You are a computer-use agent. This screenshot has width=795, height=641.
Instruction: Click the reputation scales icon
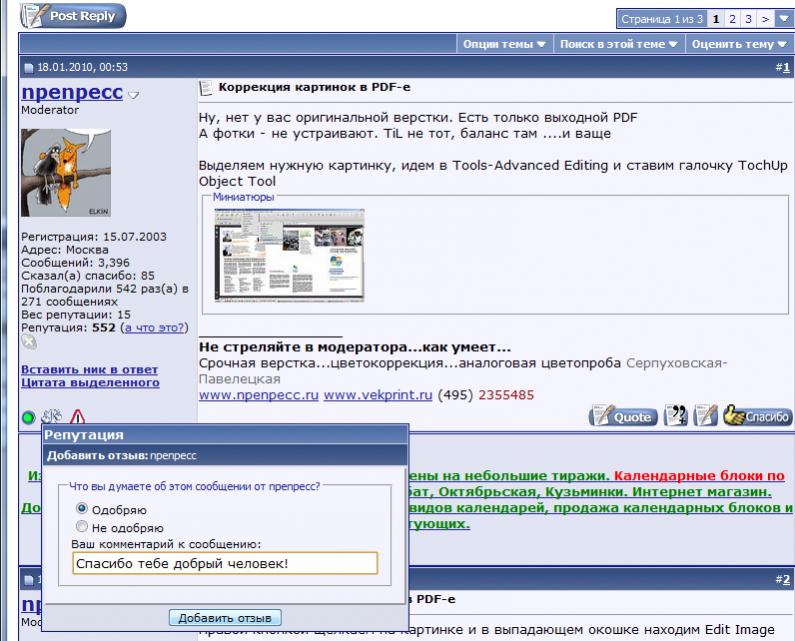52,417
